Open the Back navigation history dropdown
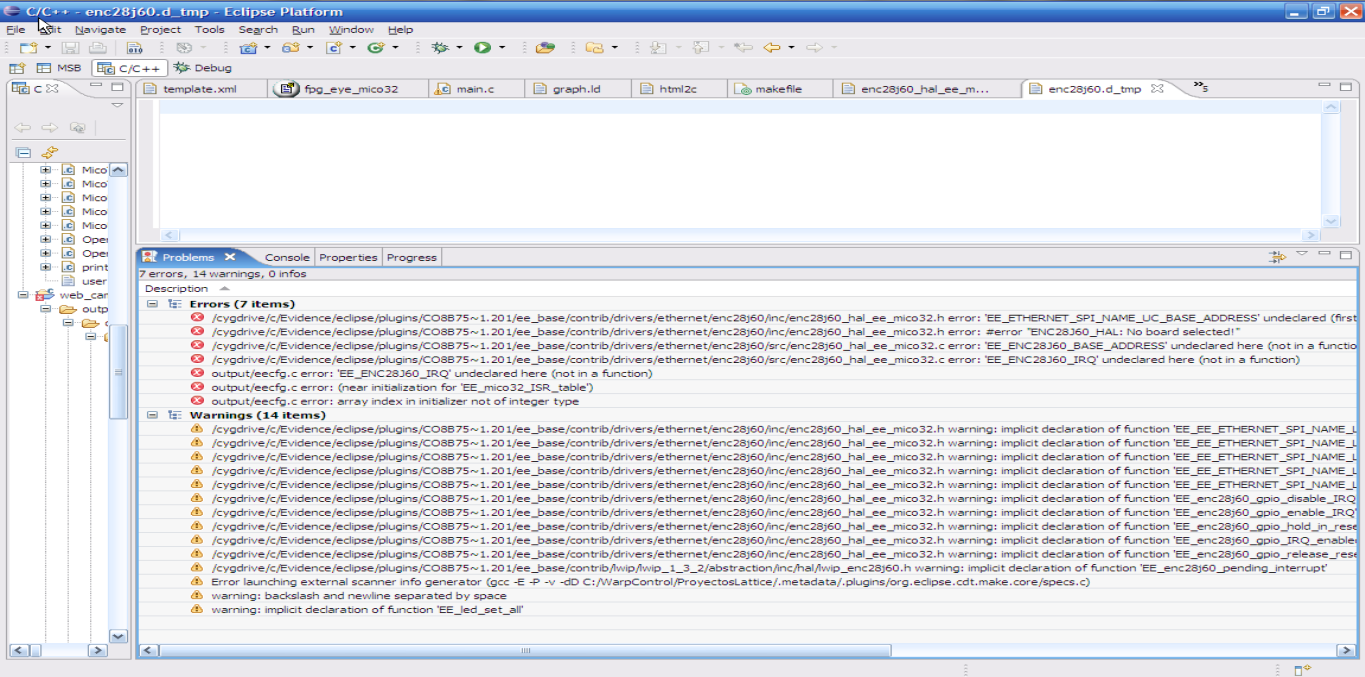 [791, 48]
